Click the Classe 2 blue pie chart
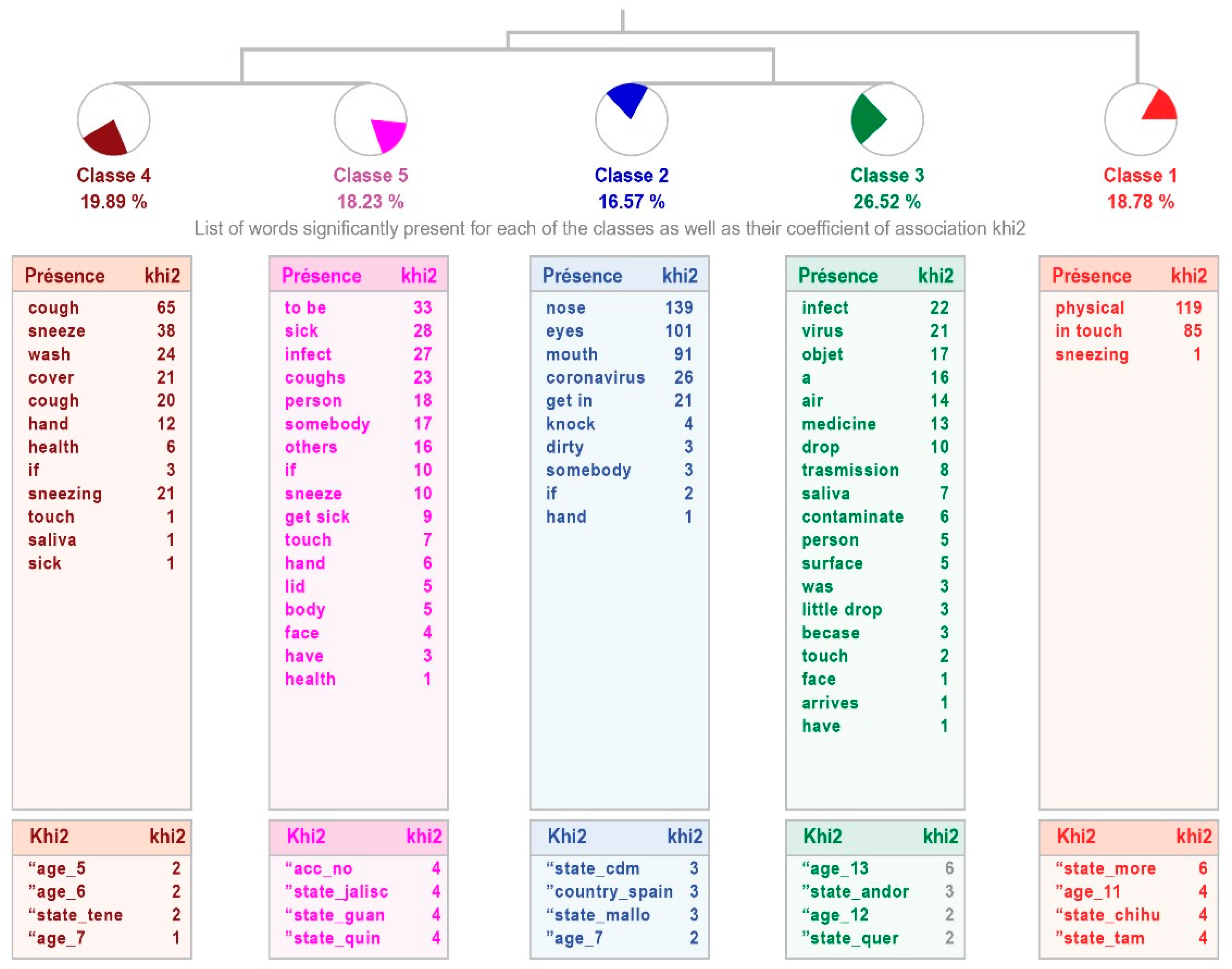Viewport: 1232px width, 969px height. pyautogui.click(x=631, y=120)
